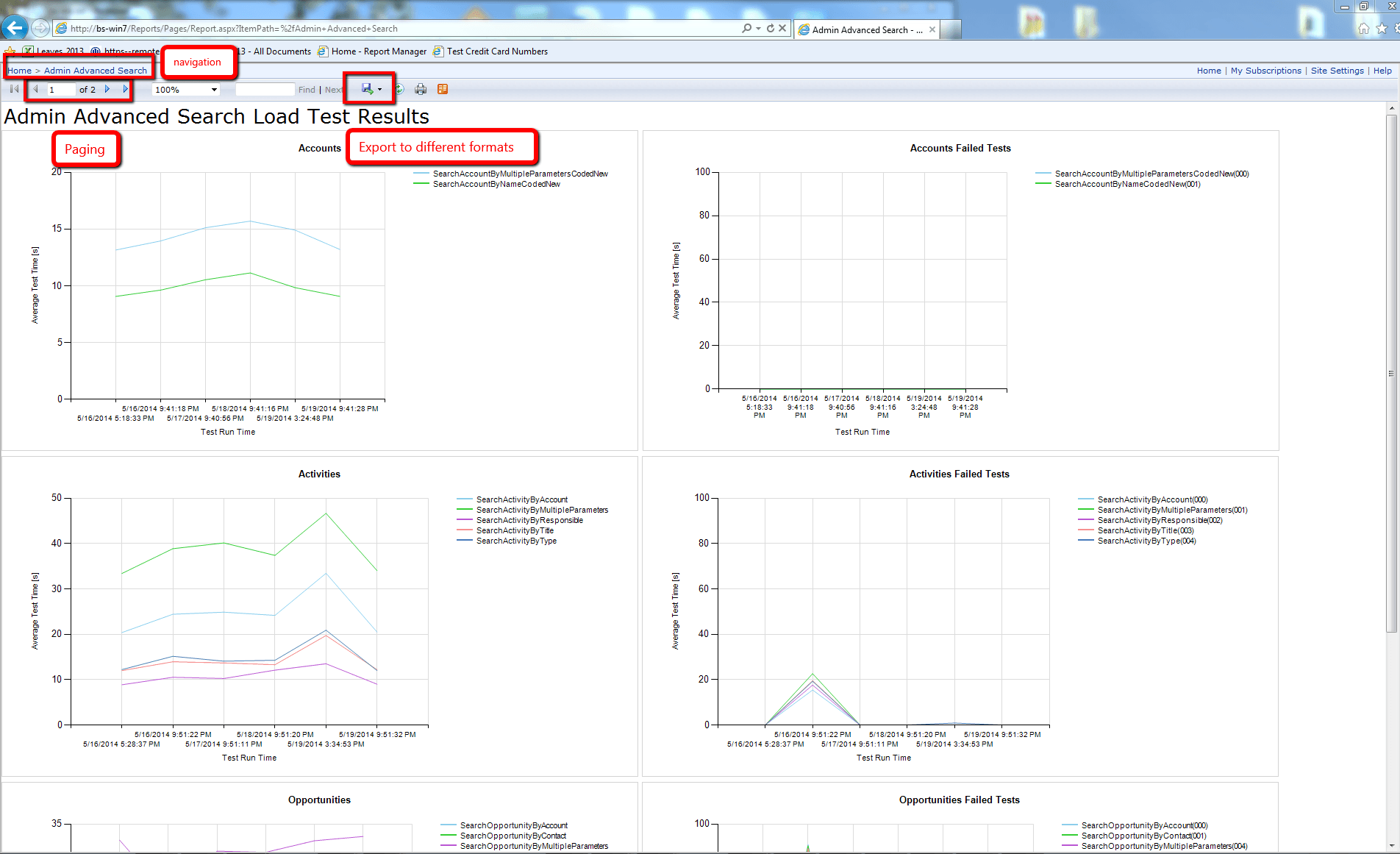Open Home - Report Manager from favorites bar
The width and height of the screenshot is (1400, 854).
[378, 51]
